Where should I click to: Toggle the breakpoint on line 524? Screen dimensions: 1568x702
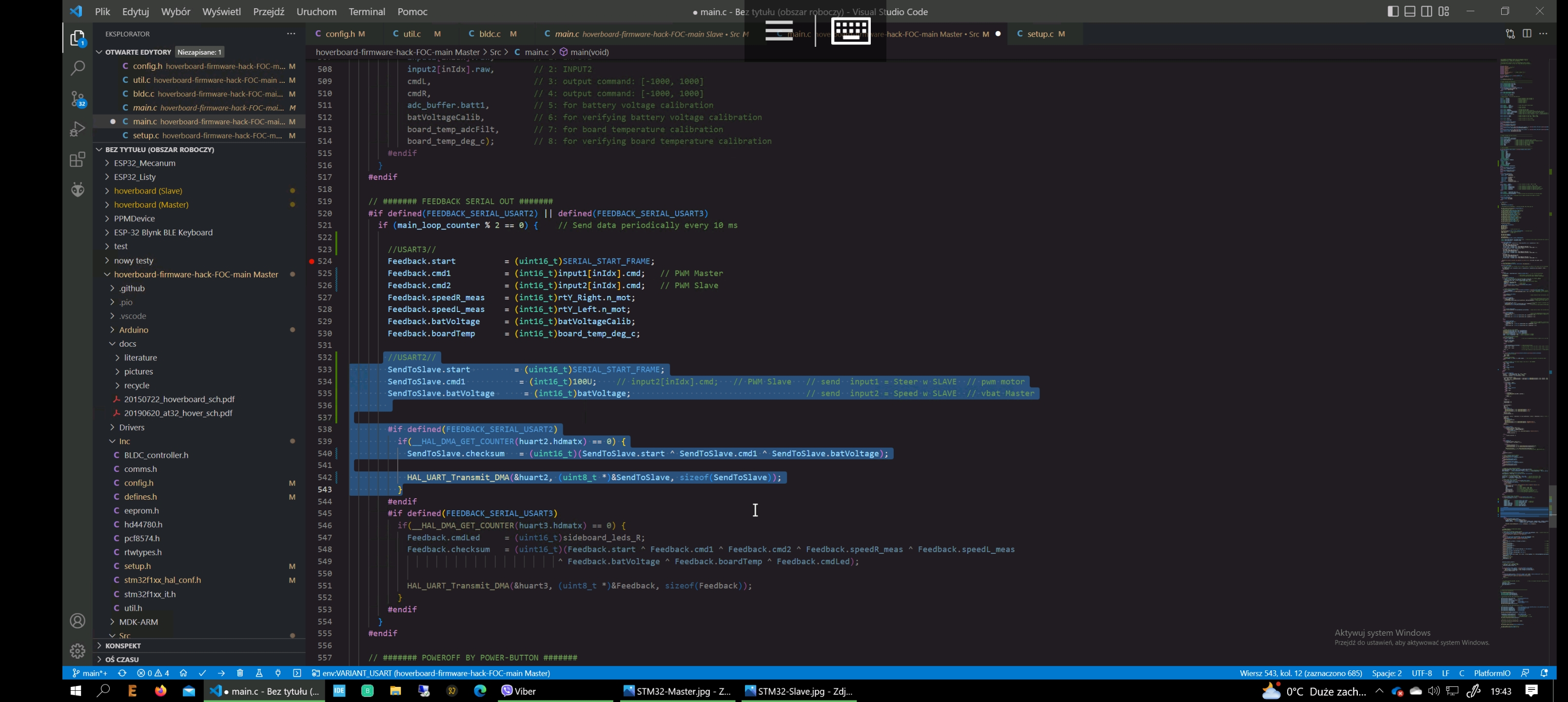(311, 261)
